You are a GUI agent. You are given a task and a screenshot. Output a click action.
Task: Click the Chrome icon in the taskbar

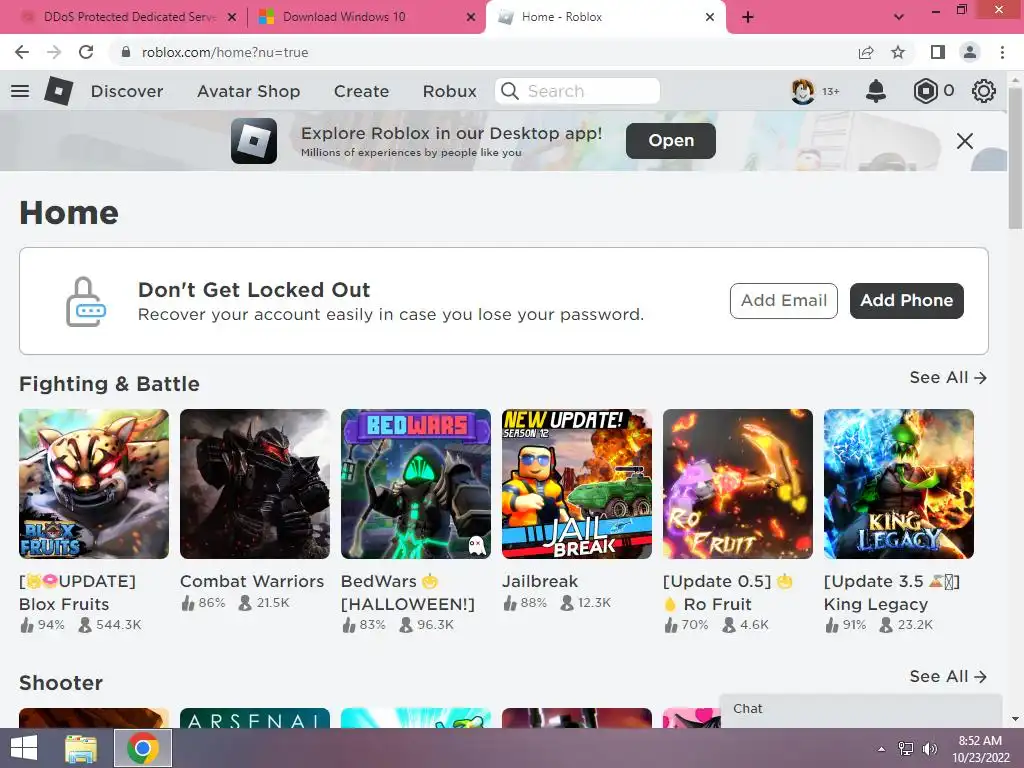pos(143,748)
